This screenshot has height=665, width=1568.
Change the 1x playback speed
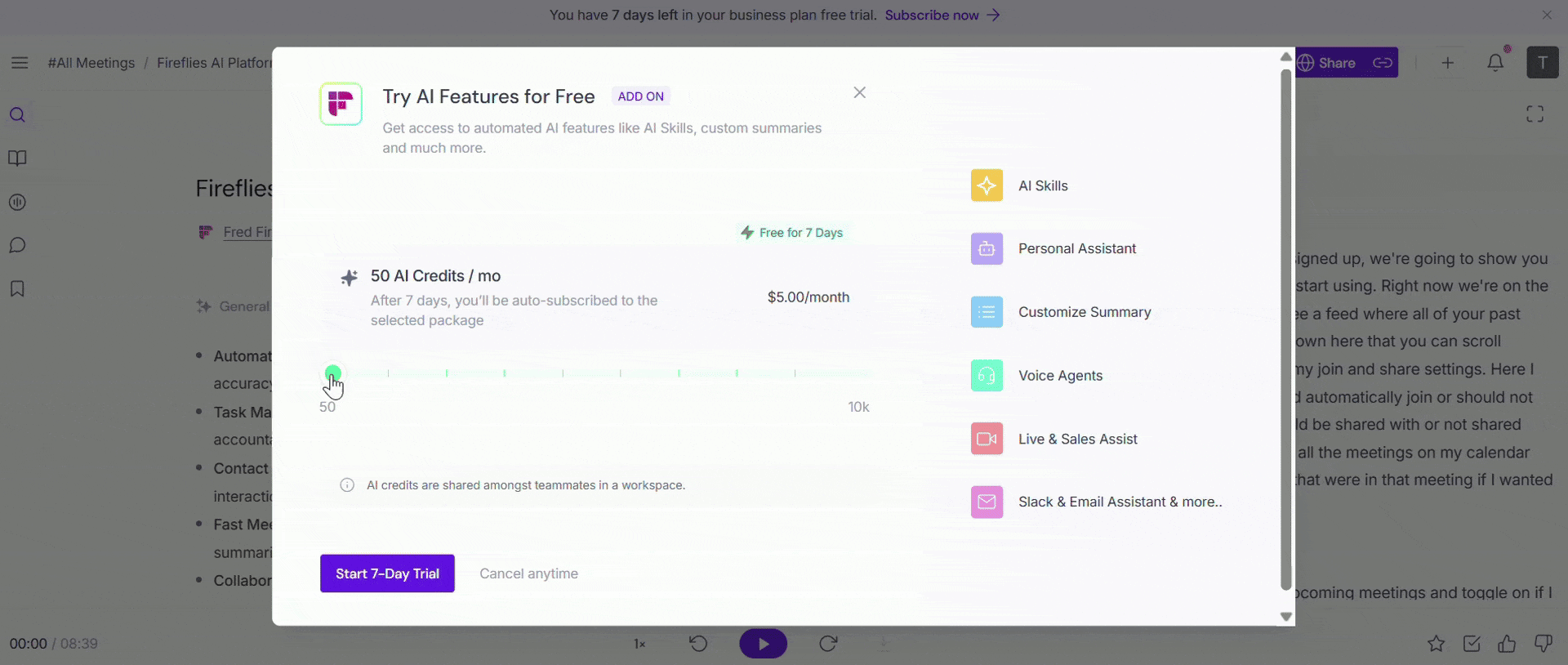(639, 644)
